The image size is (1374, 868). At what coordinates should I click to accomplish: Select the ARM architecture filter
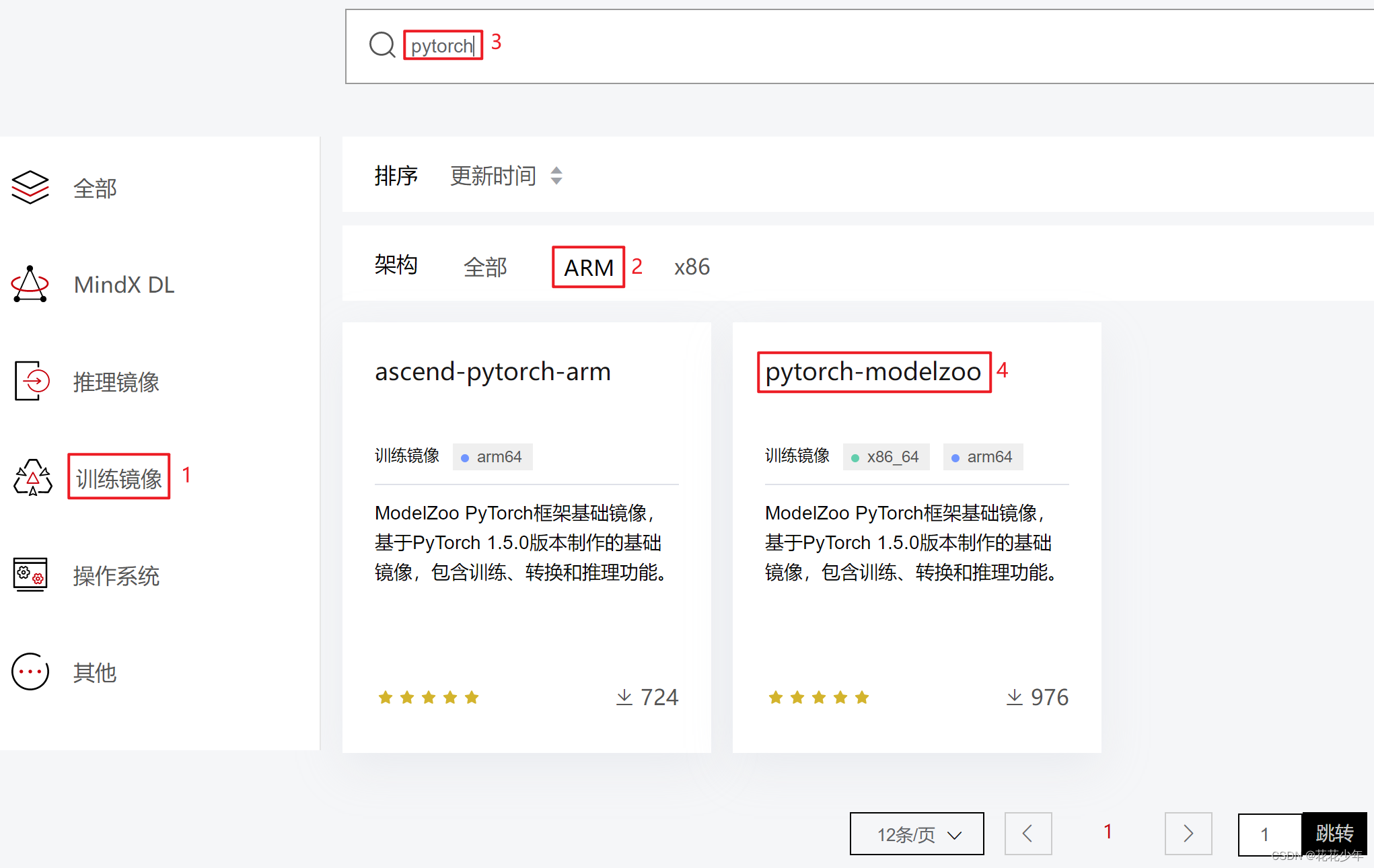[588, 267]
